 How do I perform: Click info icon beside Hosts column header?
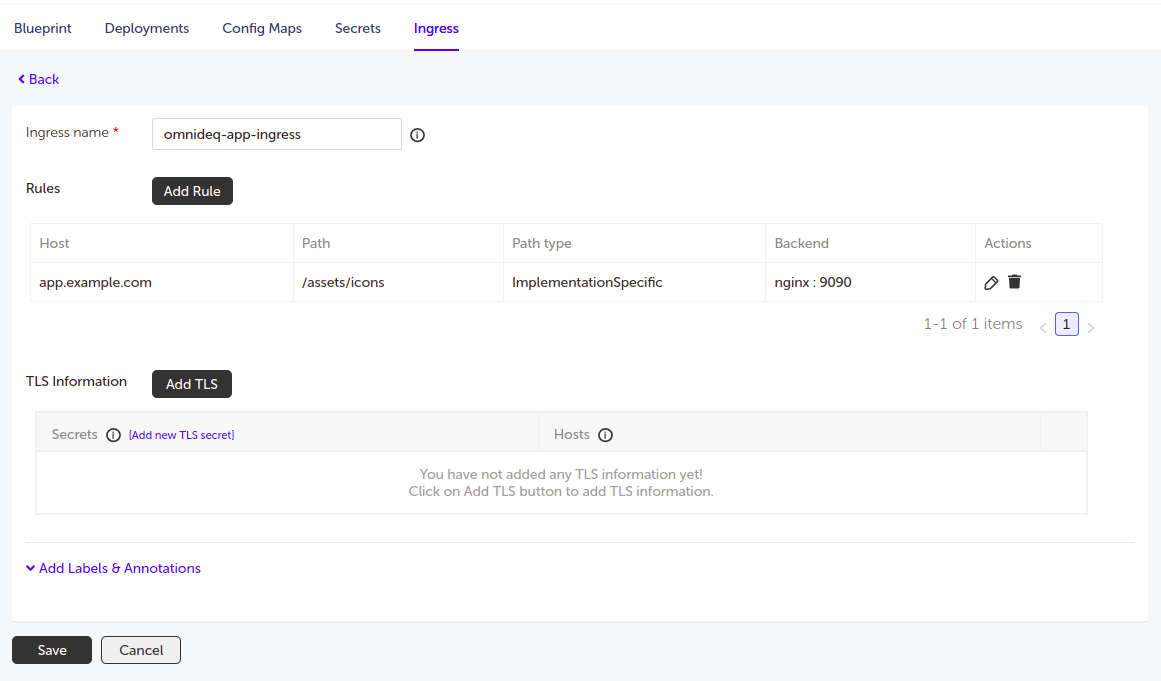605,435
